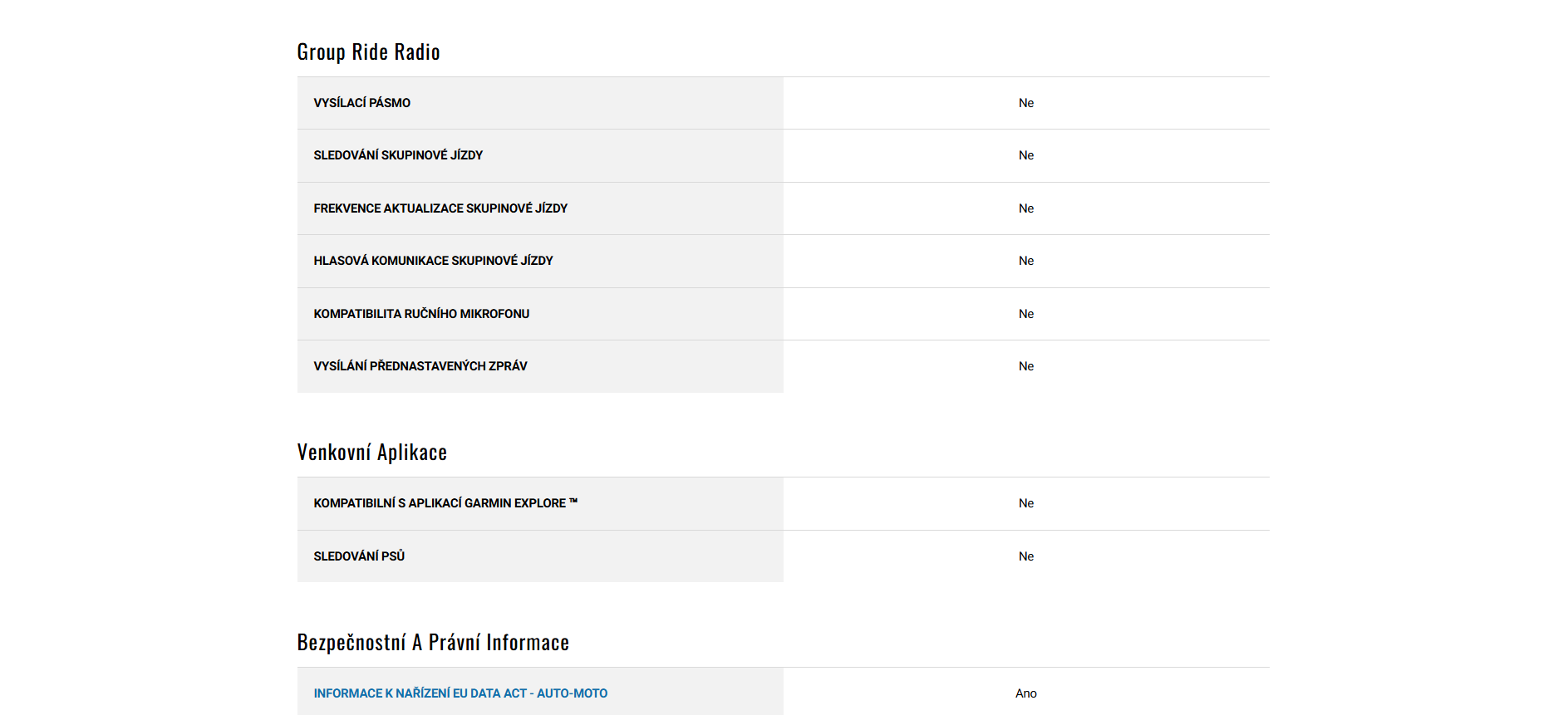The height and width of the screenshot is (715, 1568).
Task: Click the Venkovní Aplikace section heading
Action: tap(371, 453)
